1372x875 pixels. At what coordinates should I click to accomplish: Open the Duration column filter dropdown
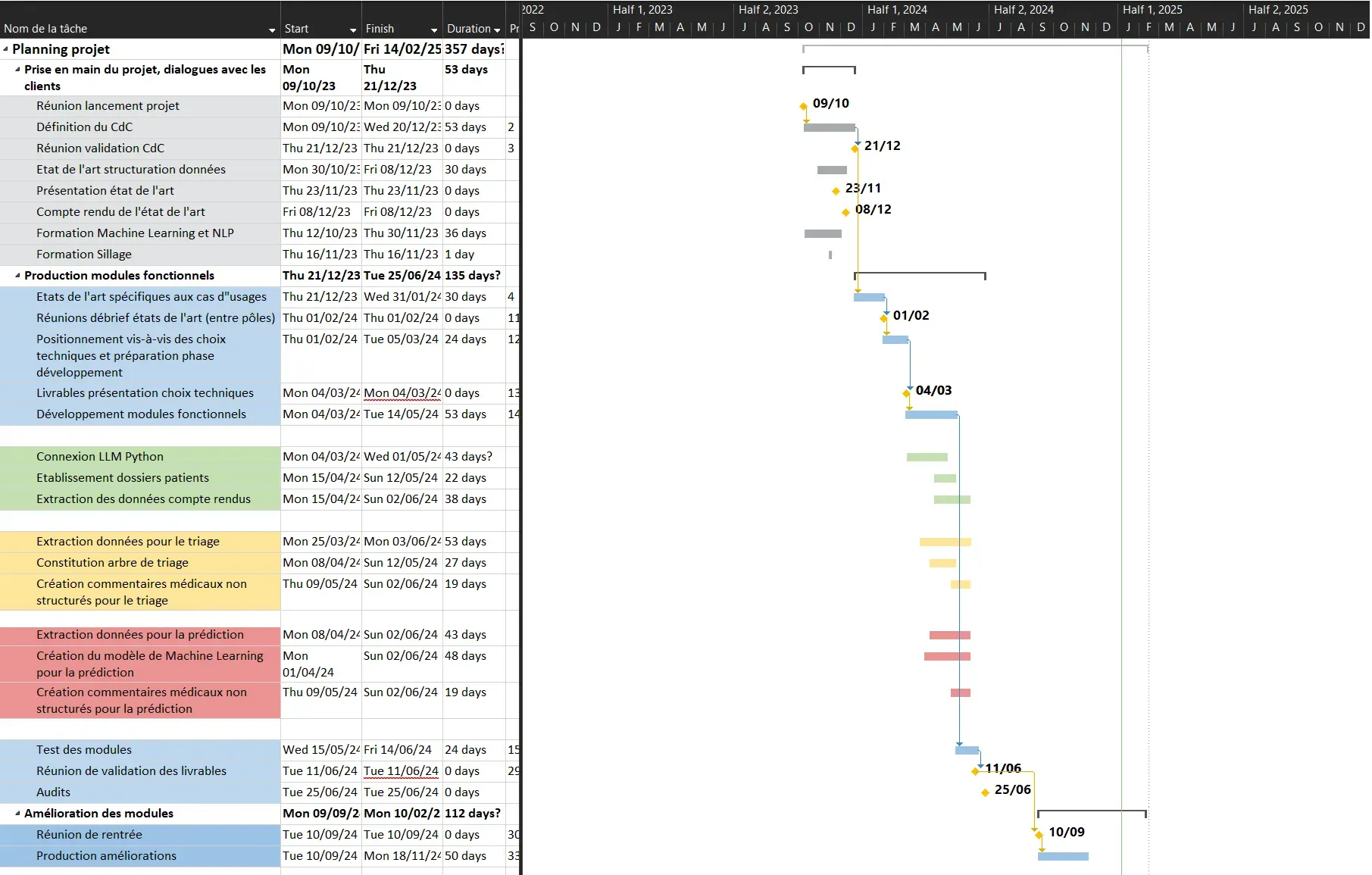click(x=497, y=30)
